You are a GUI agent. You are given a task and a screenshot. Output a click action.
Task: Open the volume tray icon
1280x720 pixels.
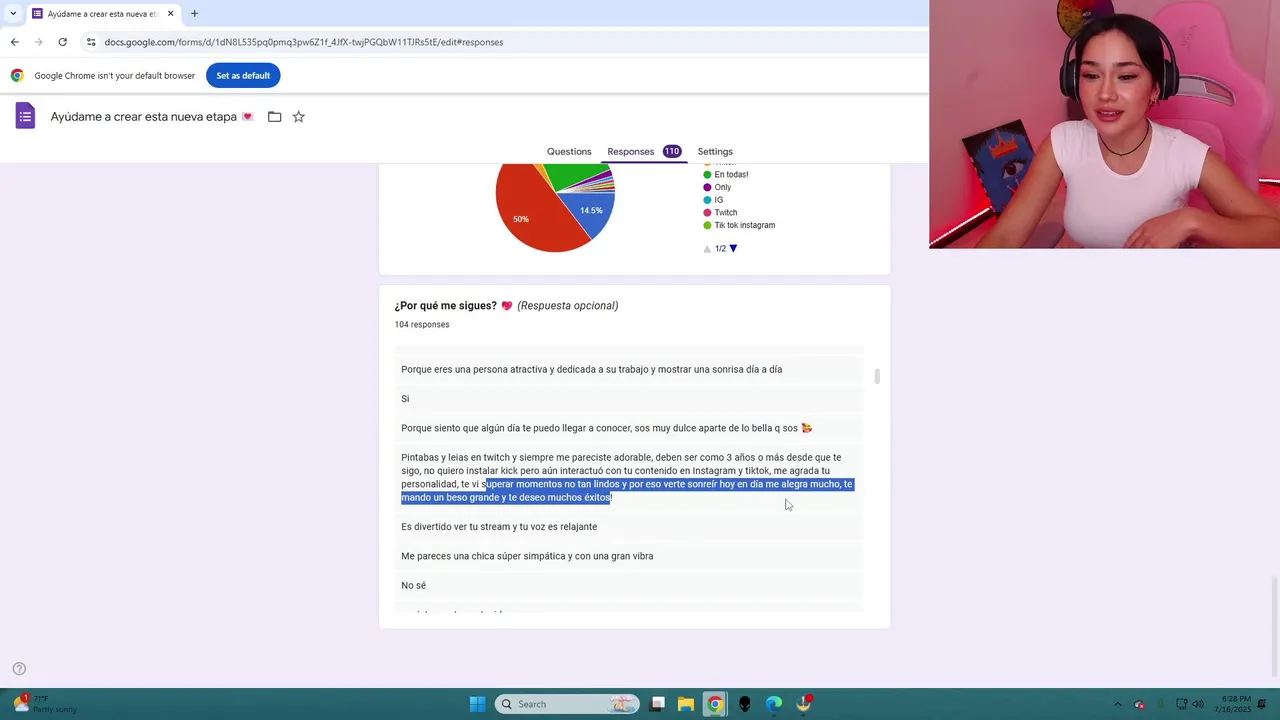point(1198,704)
